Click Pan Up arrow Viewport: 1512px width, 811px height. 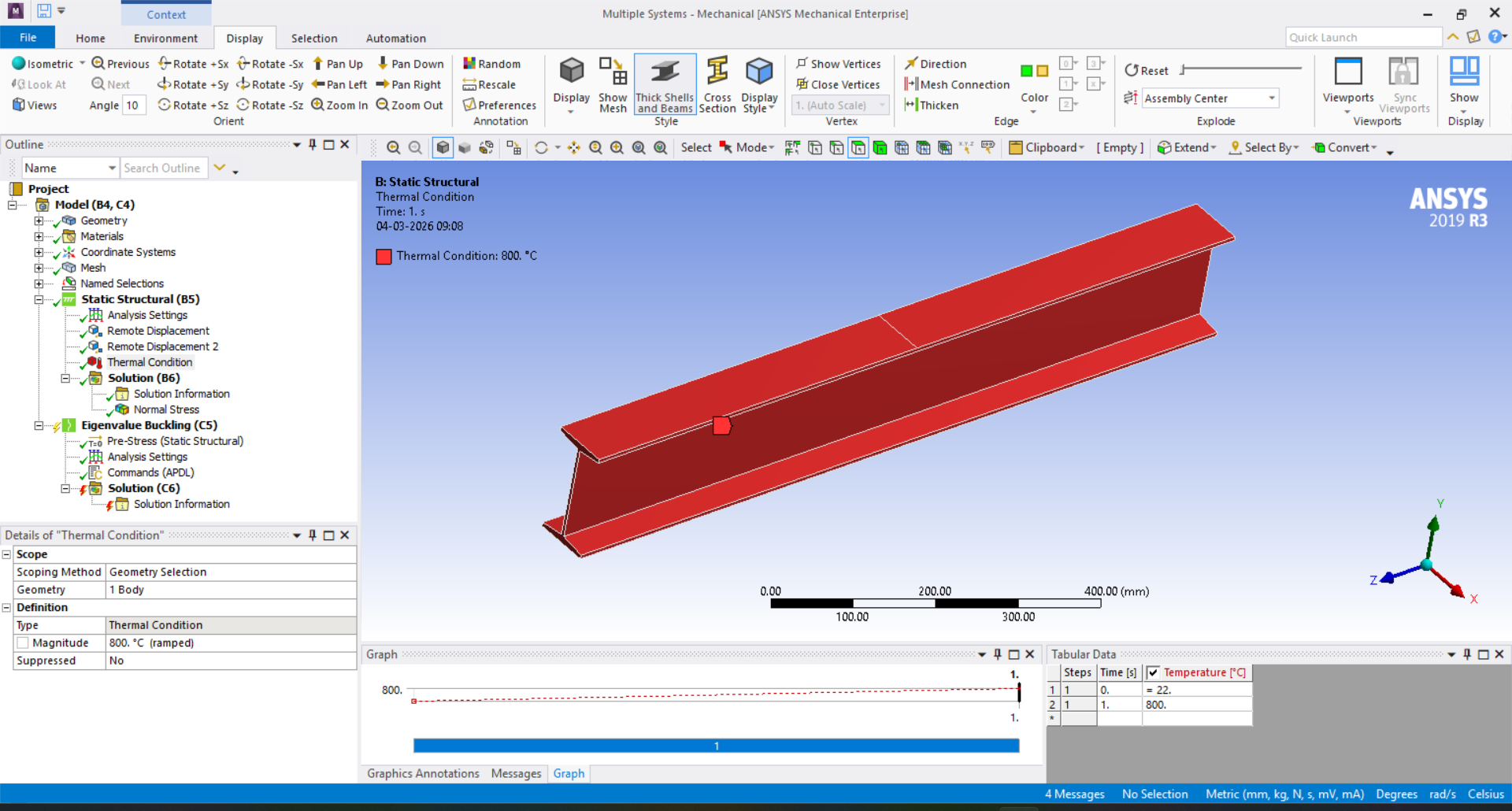[338, 64]
